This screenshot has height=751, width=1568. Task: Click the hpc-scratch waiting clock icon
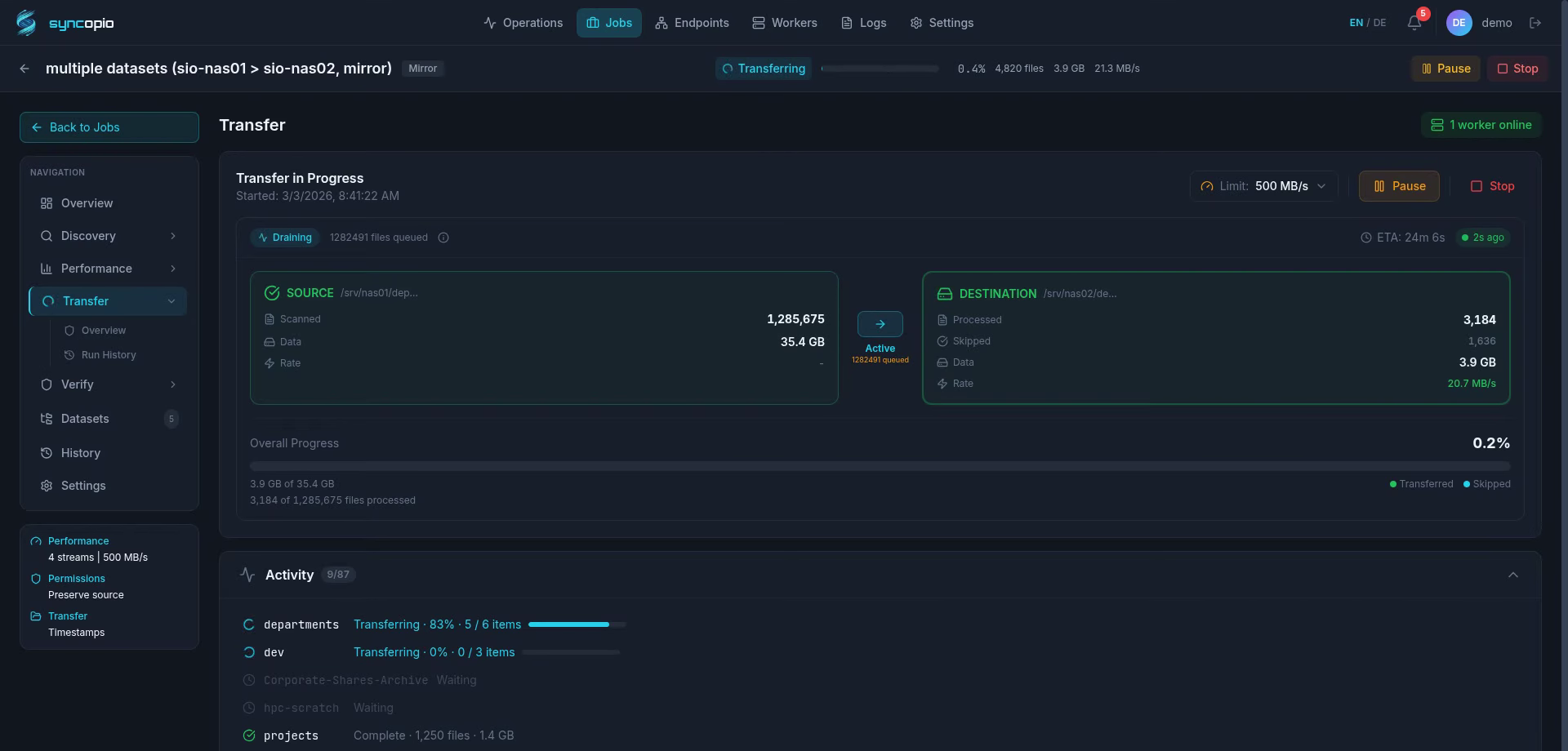point(249,708)
